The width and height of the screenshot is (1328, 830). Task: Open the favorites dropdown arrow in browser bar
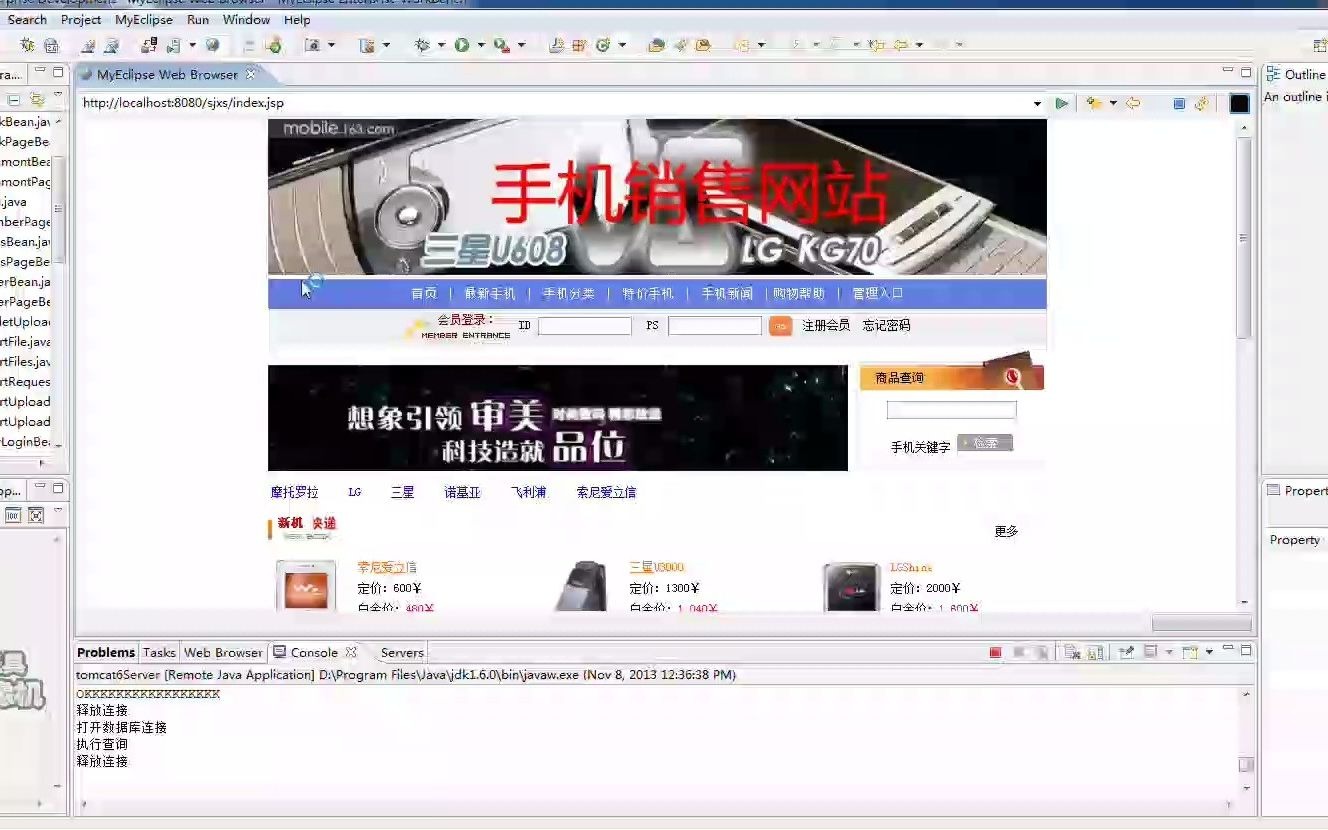coord(1112,103)
